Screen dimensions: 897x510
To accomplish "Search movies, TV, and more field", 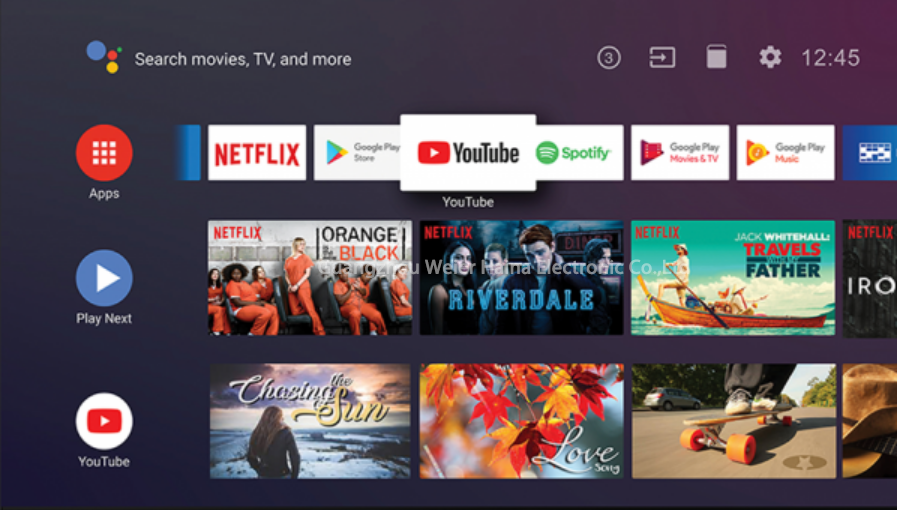I will 243,59.
